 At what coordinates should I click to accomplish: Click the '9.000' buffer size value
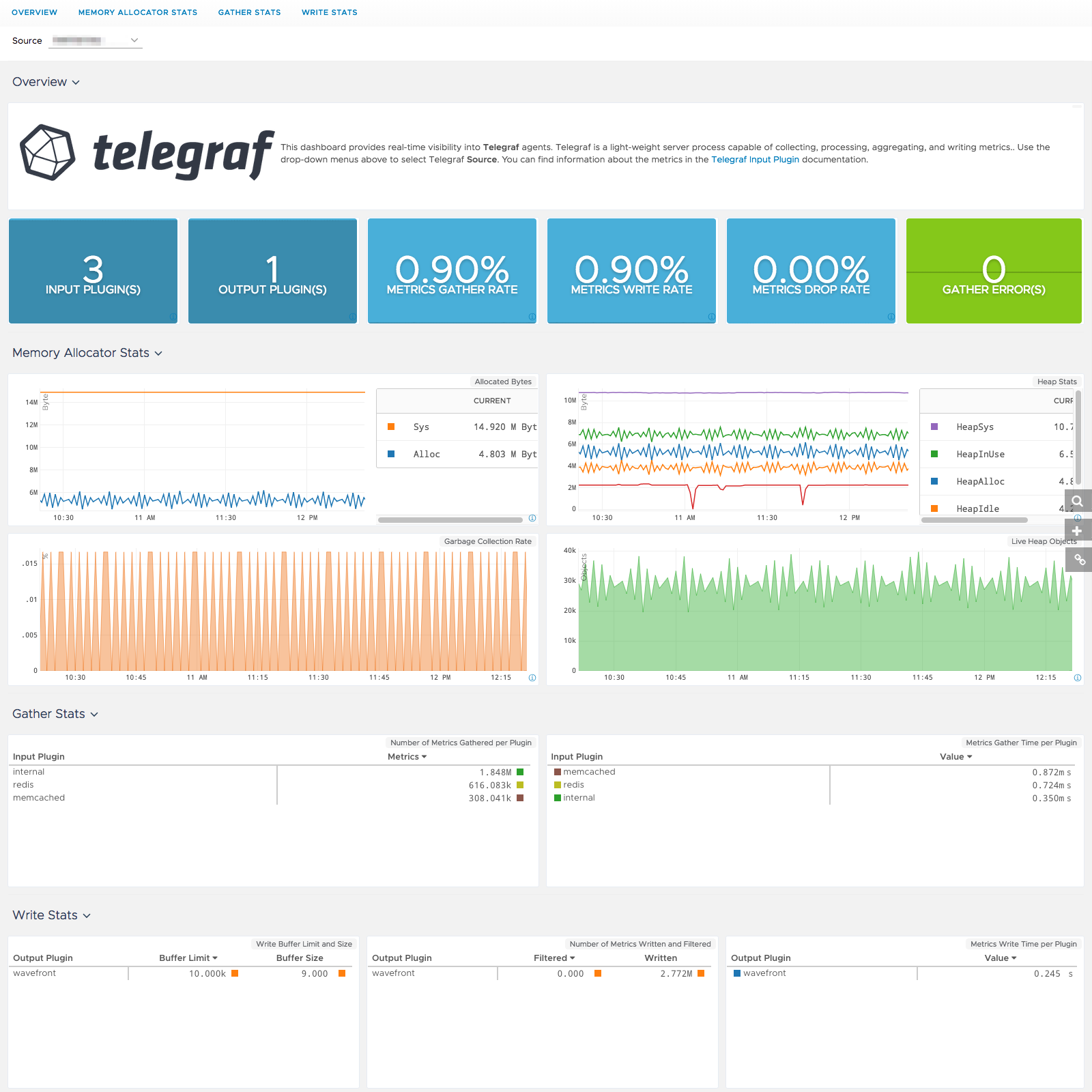tap(315, 974)
